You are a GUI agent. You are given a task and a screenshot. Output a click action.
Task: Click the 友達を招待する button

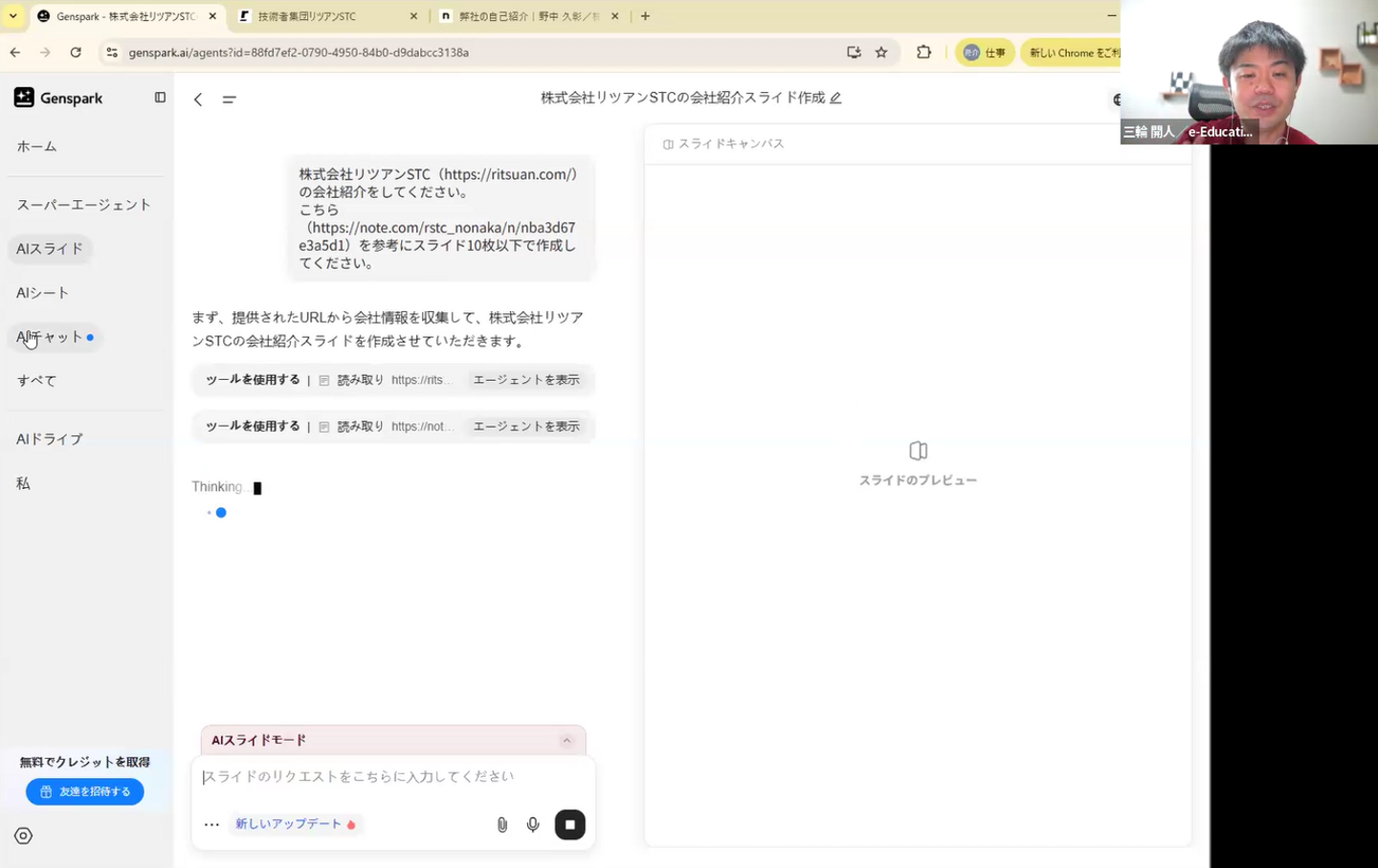coord(85,791)
